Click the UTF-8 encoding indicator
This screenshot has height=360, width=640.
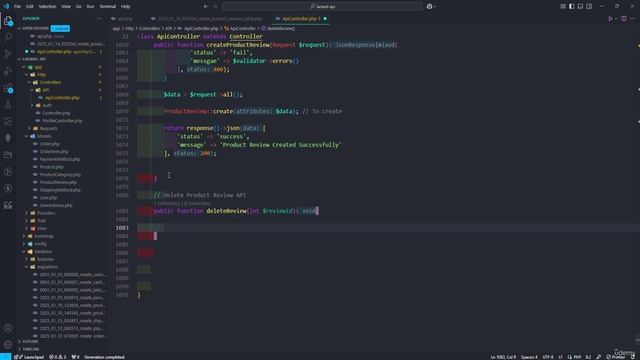[548, 357]
